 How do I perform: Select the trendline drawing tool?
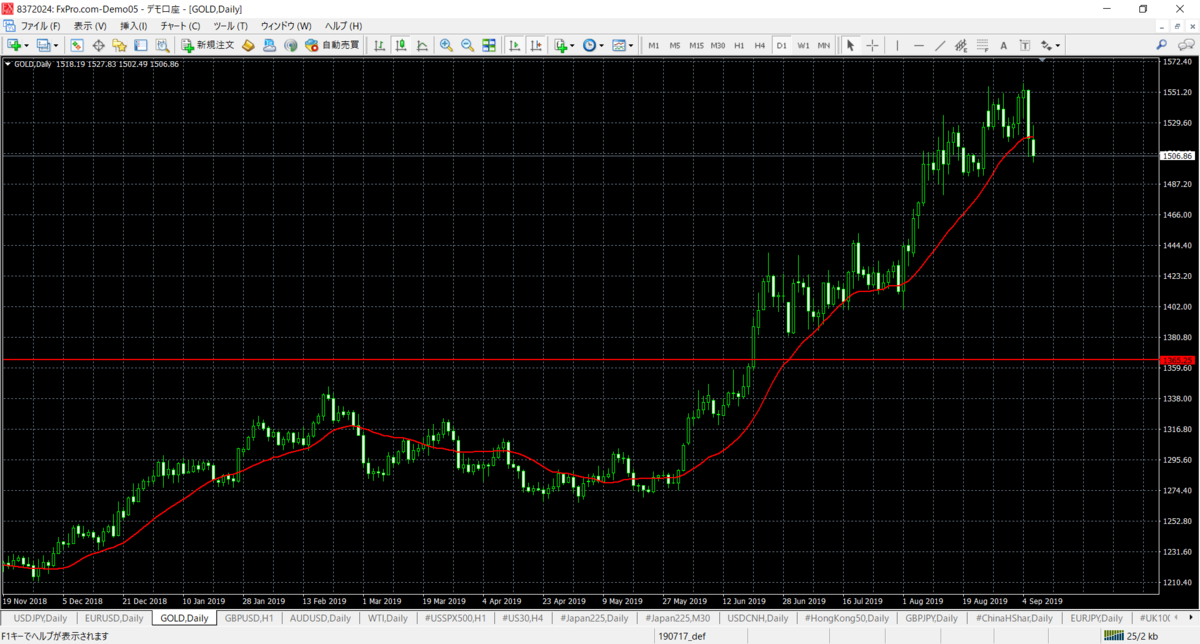tap(940, 45)
